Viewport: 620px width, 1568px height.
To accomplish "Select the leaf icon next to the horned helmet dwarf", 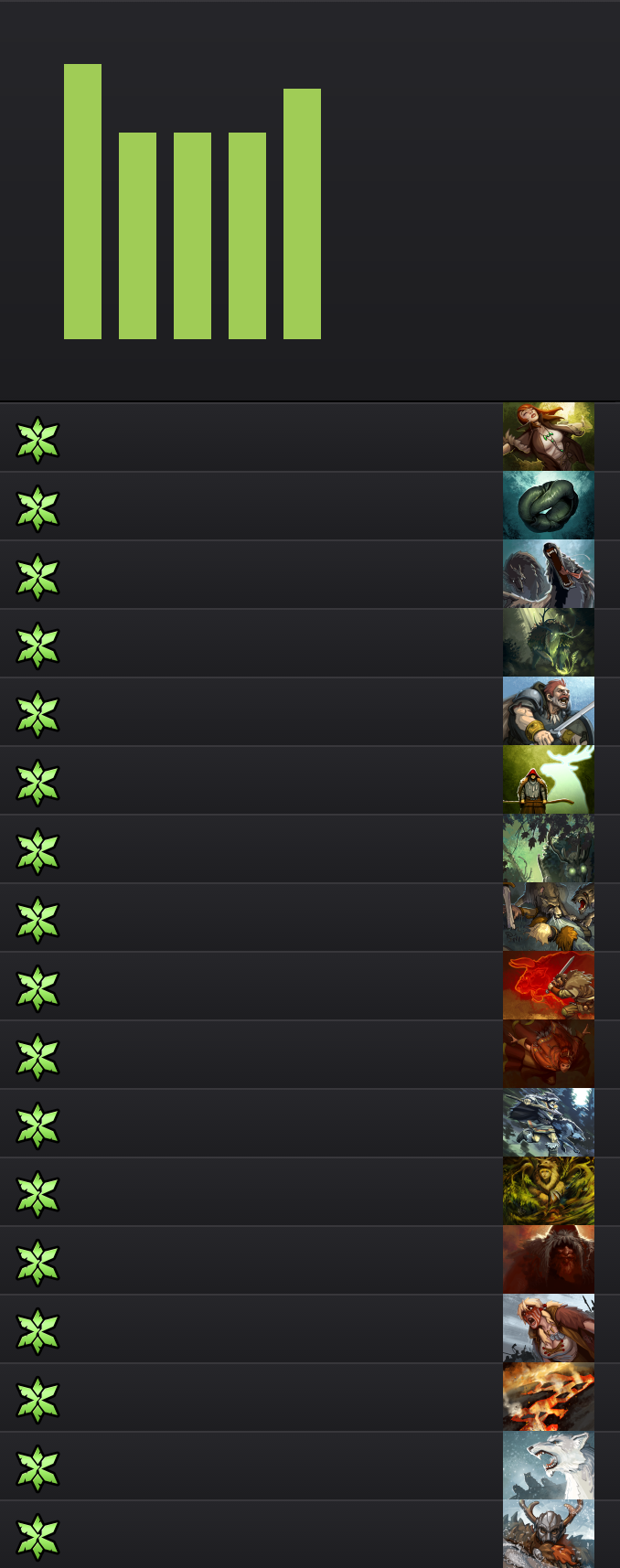I will tap(37, 1537).
